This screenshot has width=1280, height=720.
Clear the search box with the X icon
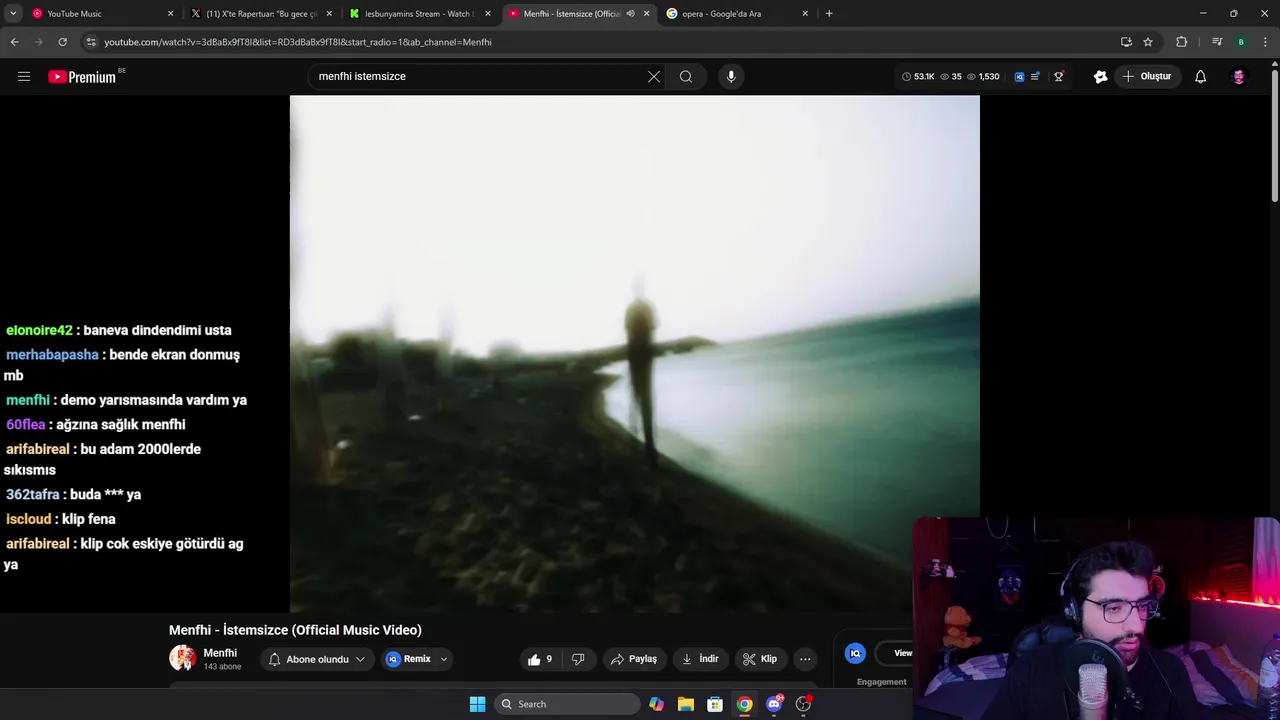tap(654, 76)
